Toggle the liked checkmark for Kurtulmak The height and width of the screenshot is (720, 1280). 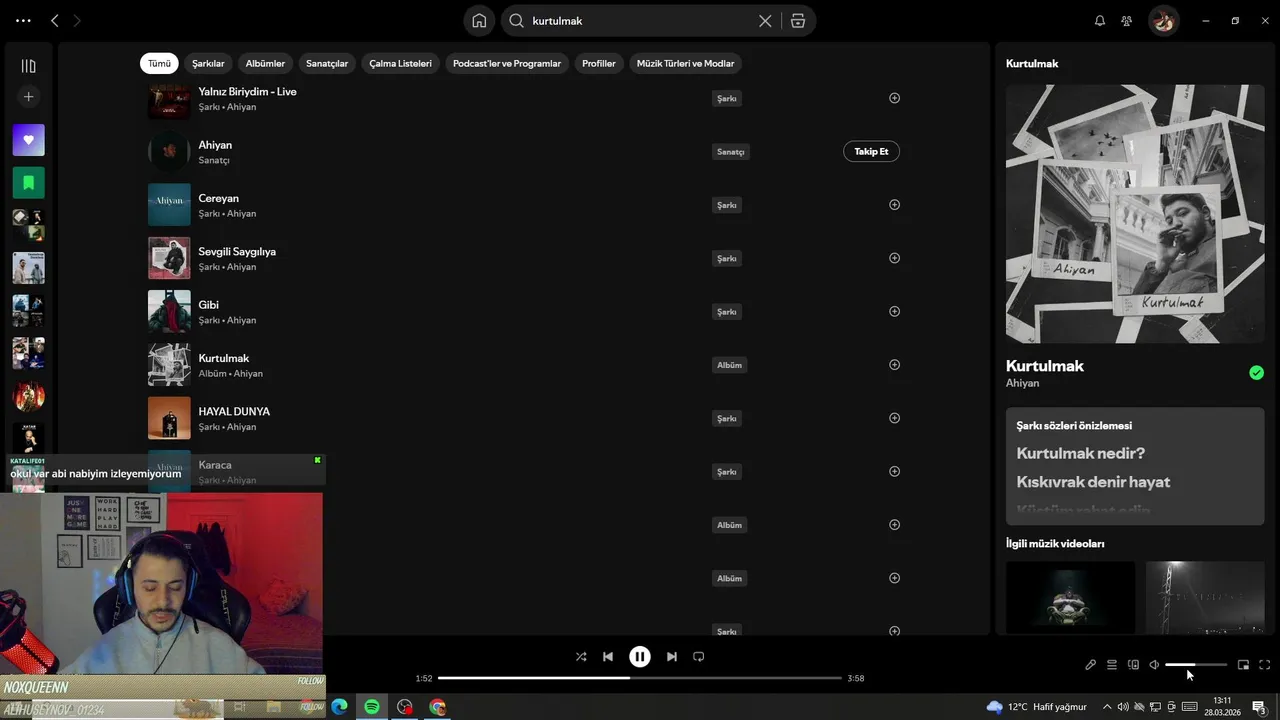point(1256,373)
